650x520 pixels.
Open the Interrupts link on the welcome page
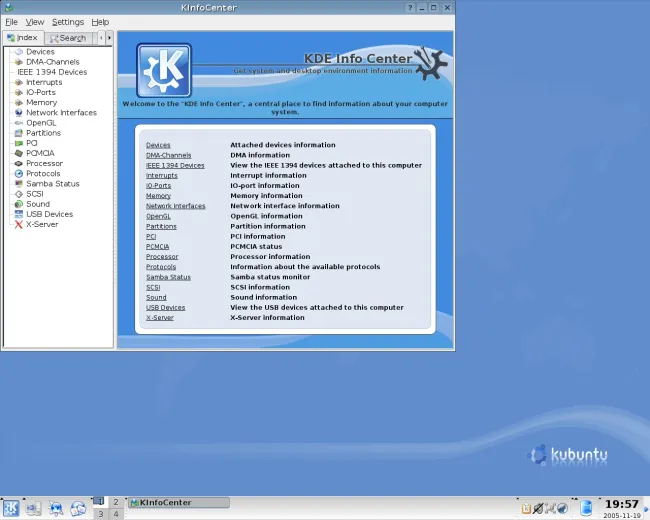click(x=162, y=175)
